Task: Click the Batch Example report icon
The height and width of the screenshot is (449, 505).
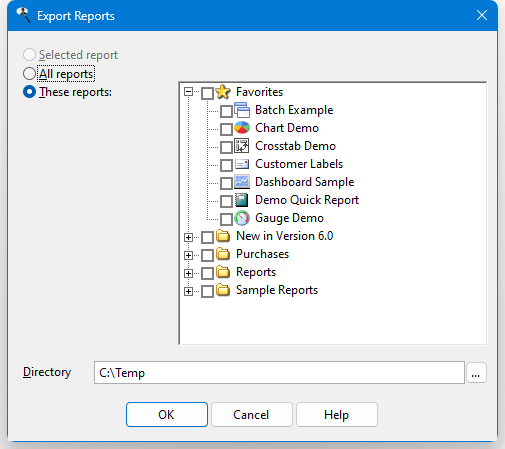Action: click(242, 110)
